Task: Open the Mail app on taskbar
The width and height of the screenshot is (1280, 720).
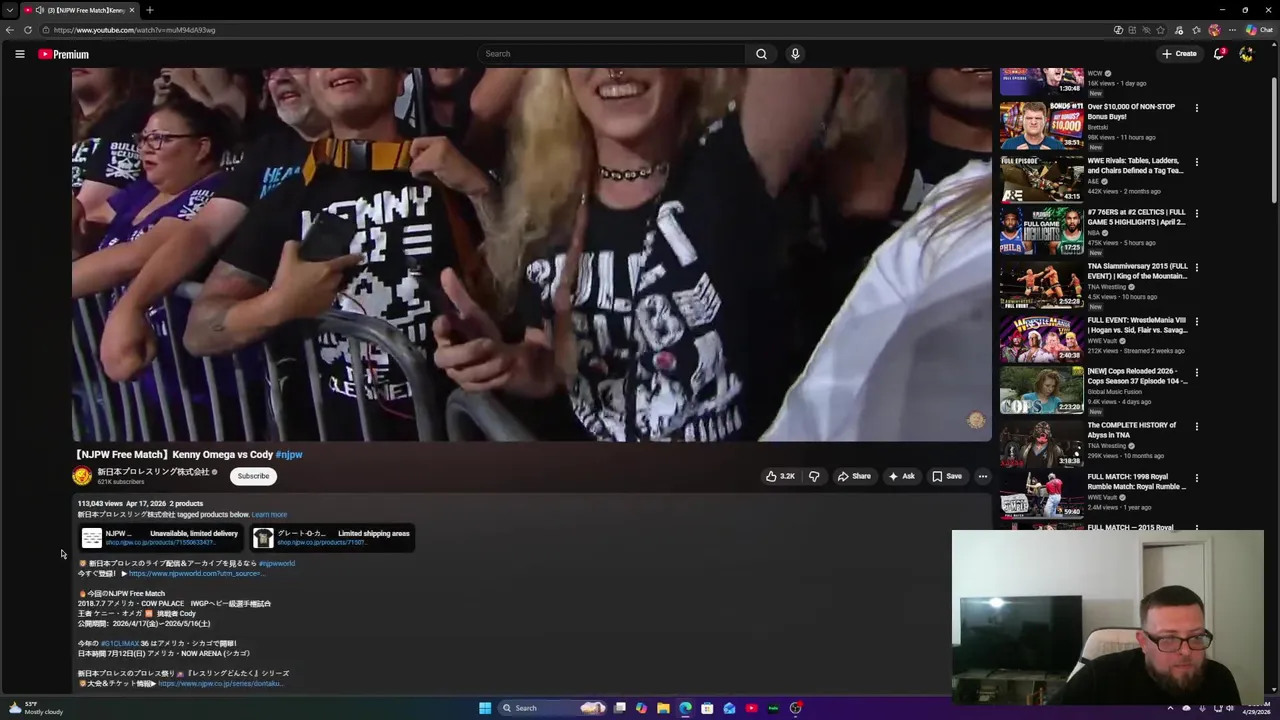Action: [729, 708]
